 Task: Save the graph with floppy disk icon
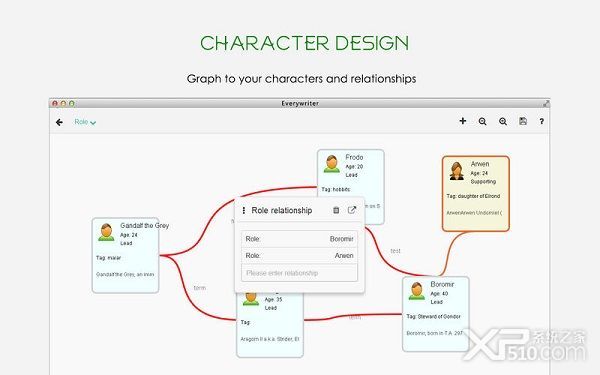pyautogui.click(x=523, y=121)
